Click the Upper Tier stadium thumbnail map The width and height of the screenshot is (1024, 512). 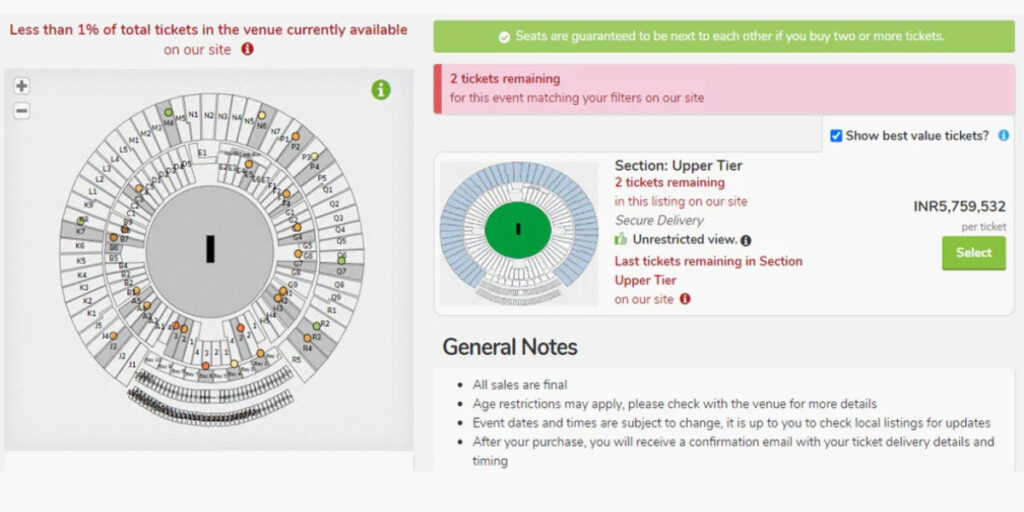[x=519, y=234]
